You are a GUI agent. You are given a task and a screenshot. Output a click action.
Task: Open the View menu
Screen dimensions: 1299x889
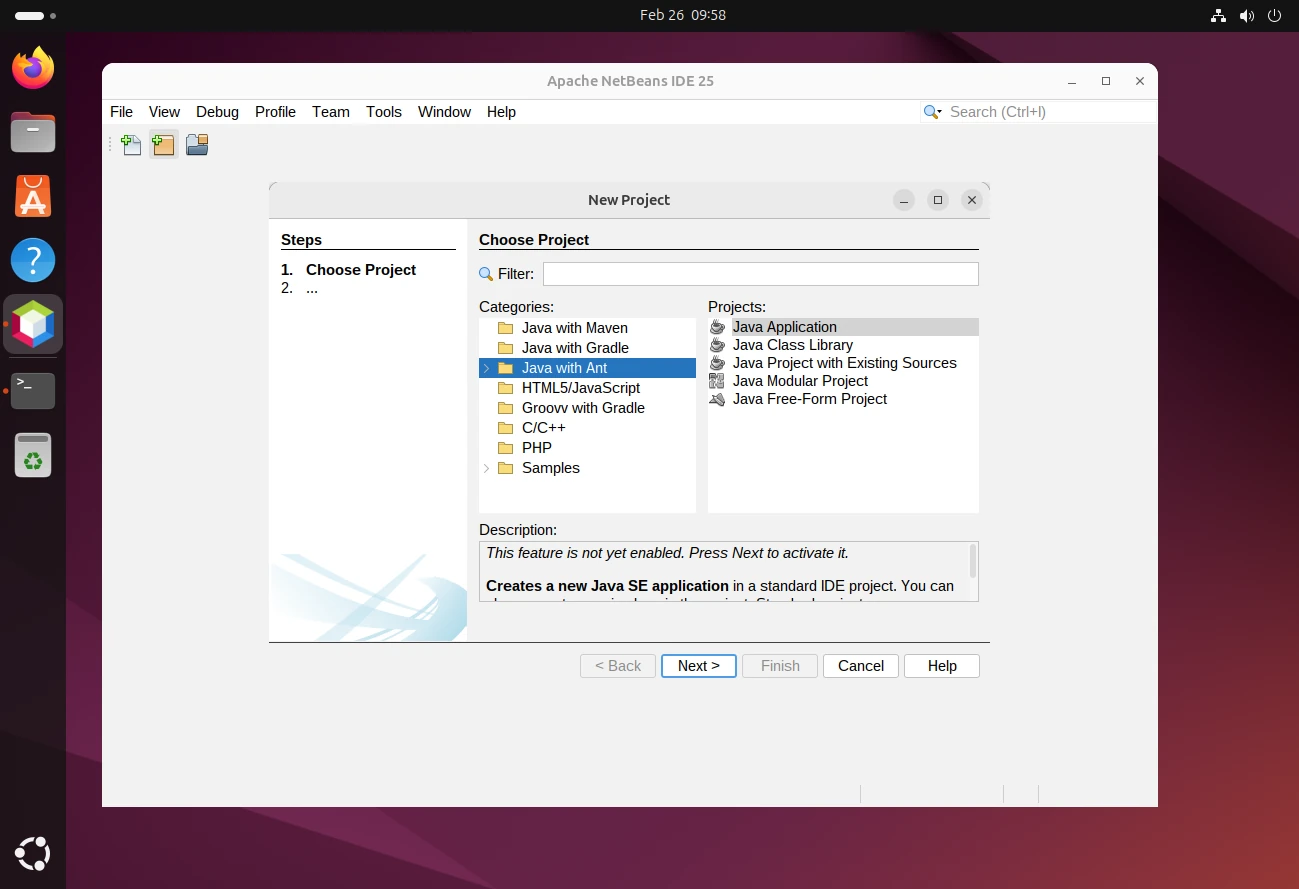coord(164,112)
